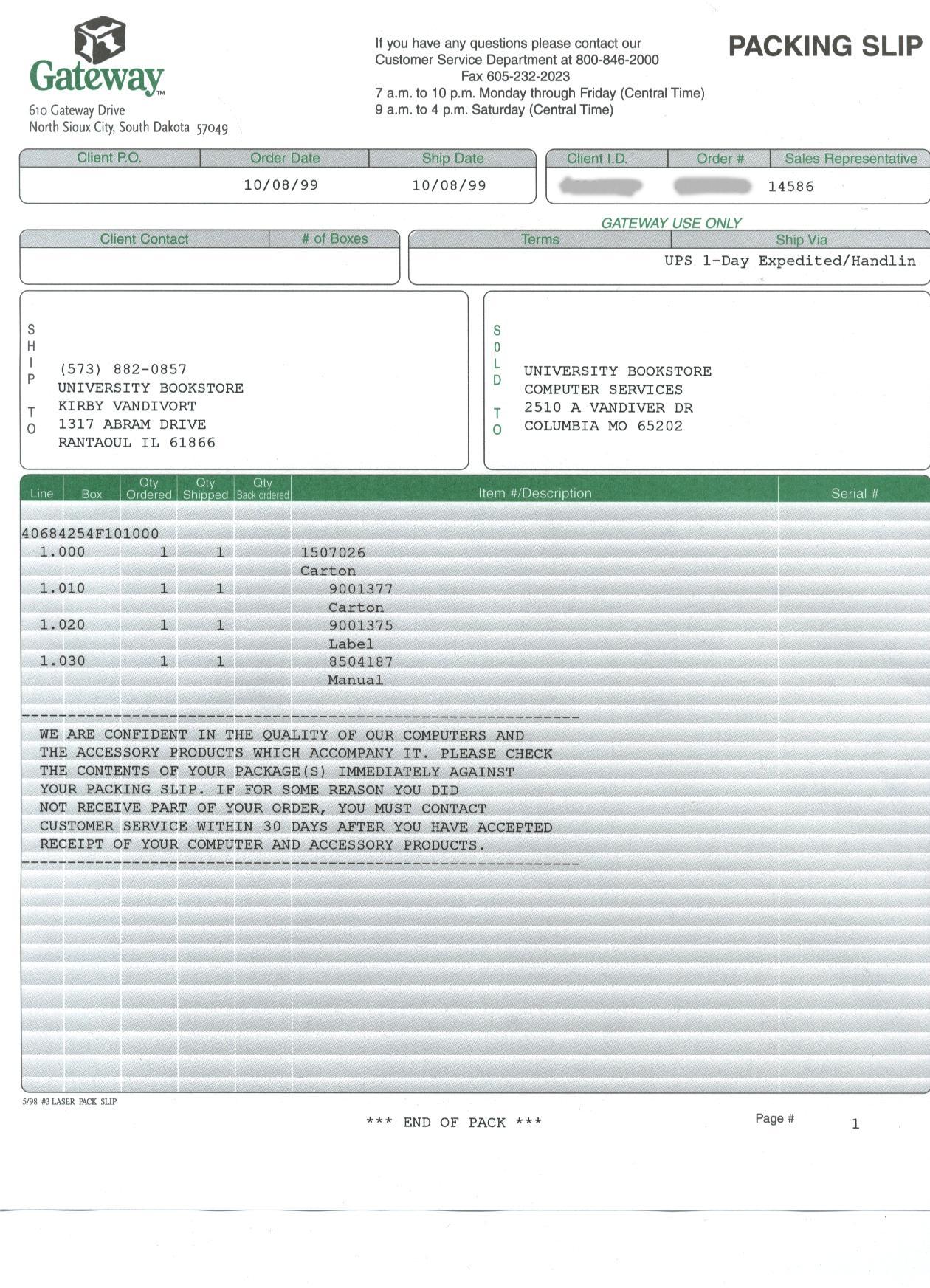Click the Client P.O. header
This screenshot has width=930, height=1288.
pyautogui.click(x=109, y=158)
